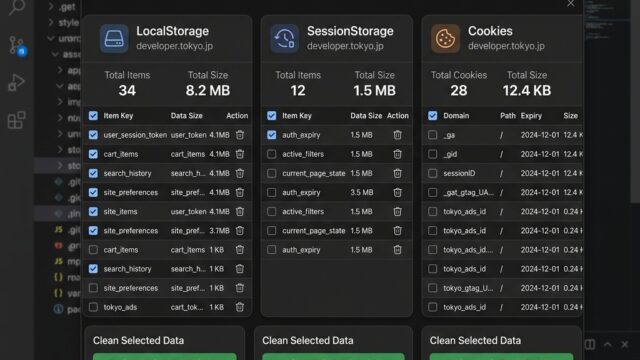
Task: Click the Cookies cookie icon
Action: pyautogui.click(x=445, y=38)
